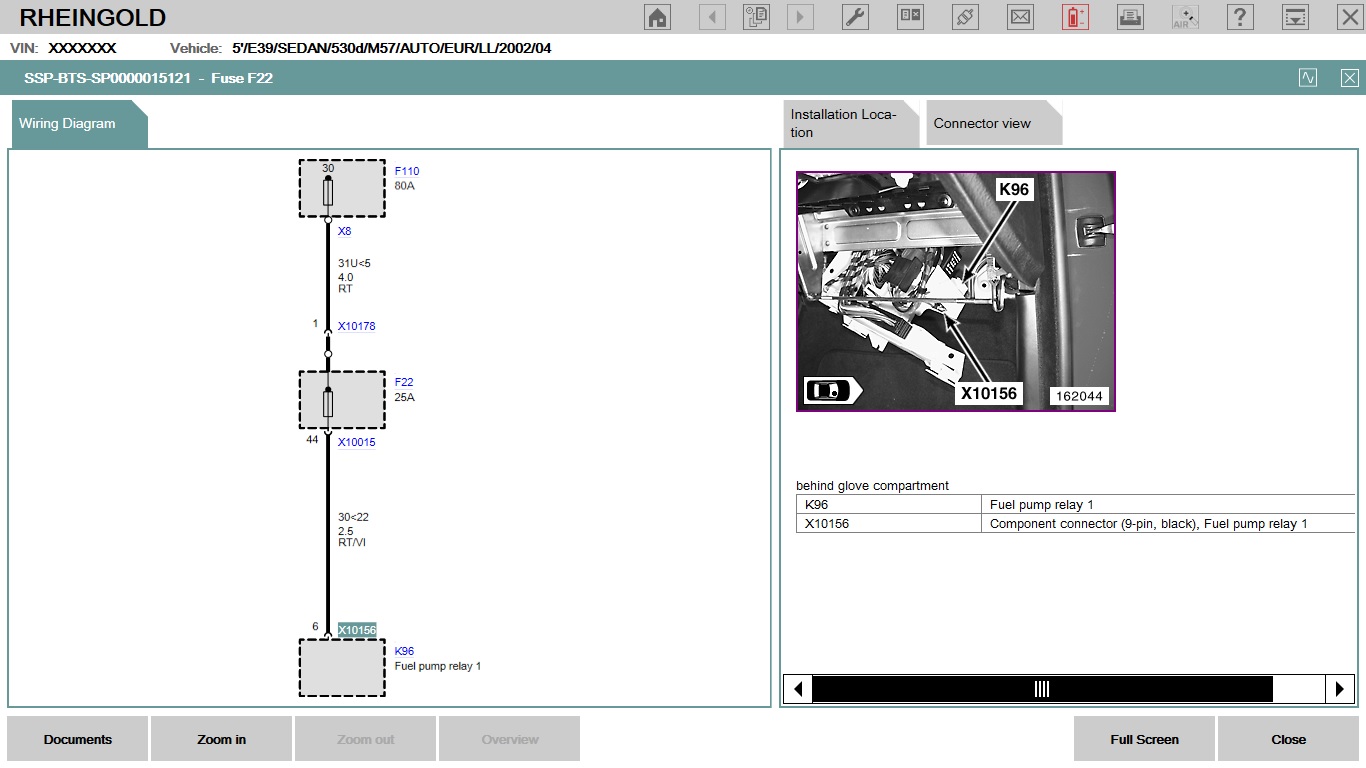Open the AIR search icon
The height and width of the screenshot is (768, 1366).
coord(1185,17)
